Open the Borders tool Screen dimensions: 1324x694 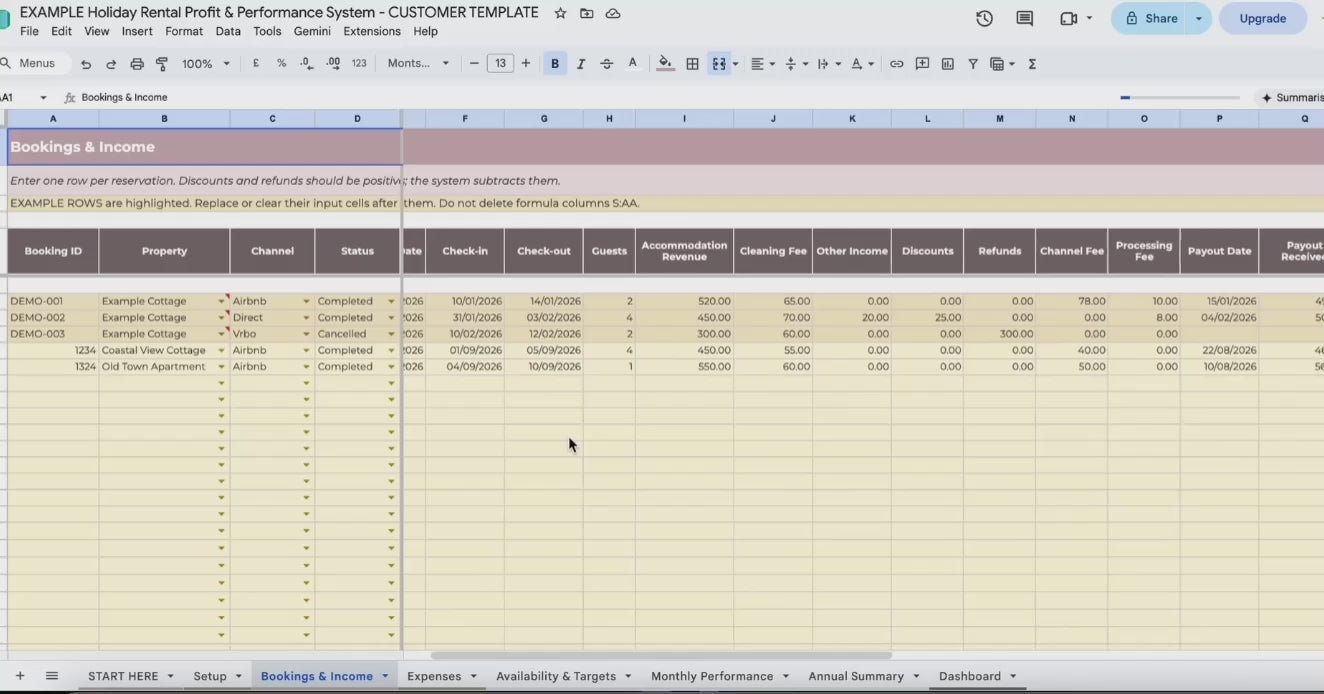tap(692, 63)
